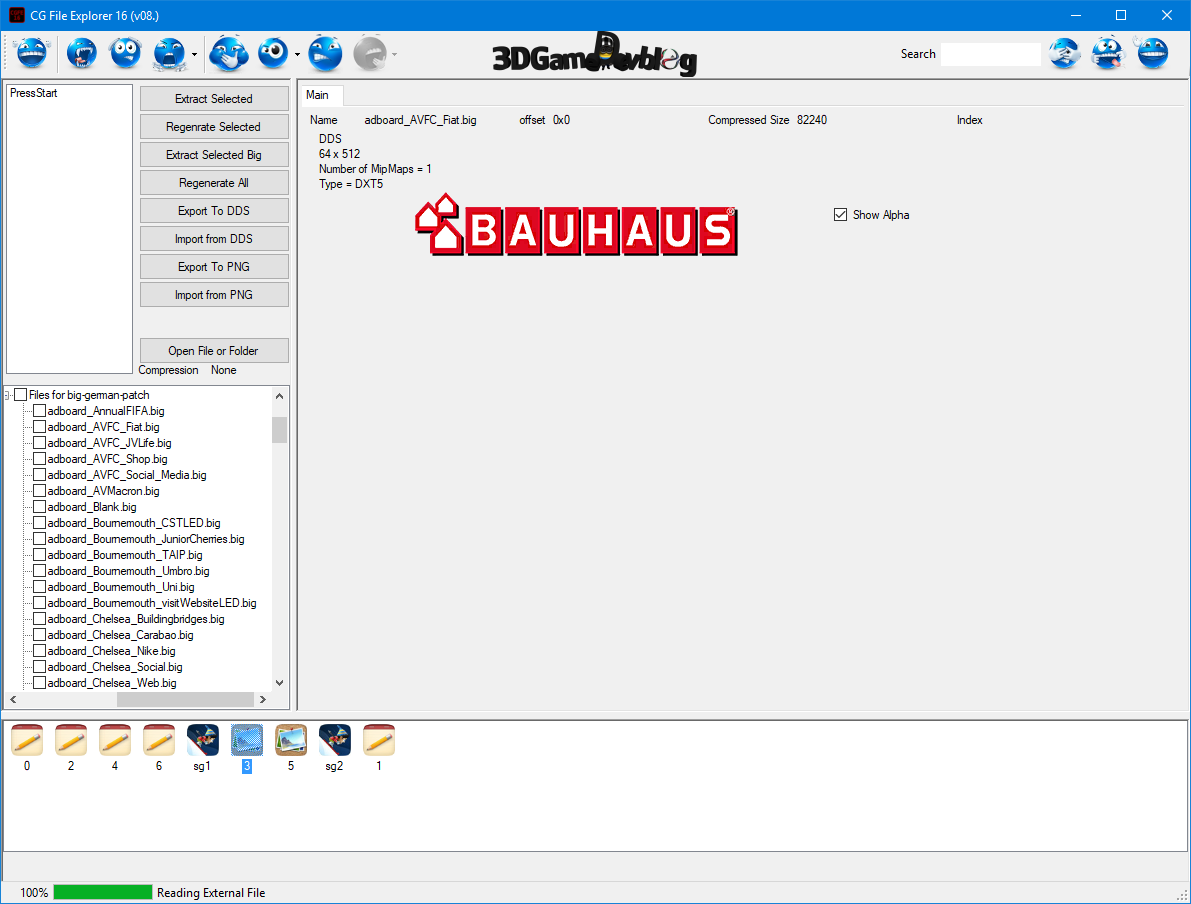Click the giggling blue smiley with hand over mouth
This screenshot has width=1191, height=904.
tap(228, 54)
